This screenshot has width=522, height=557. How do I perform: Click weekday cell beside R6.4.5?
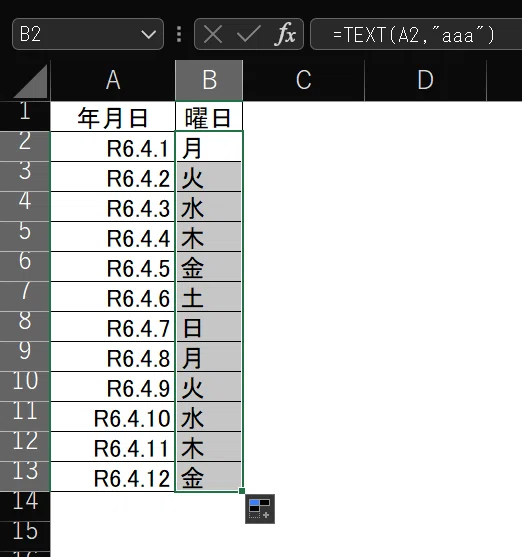[x=209, y=266]
